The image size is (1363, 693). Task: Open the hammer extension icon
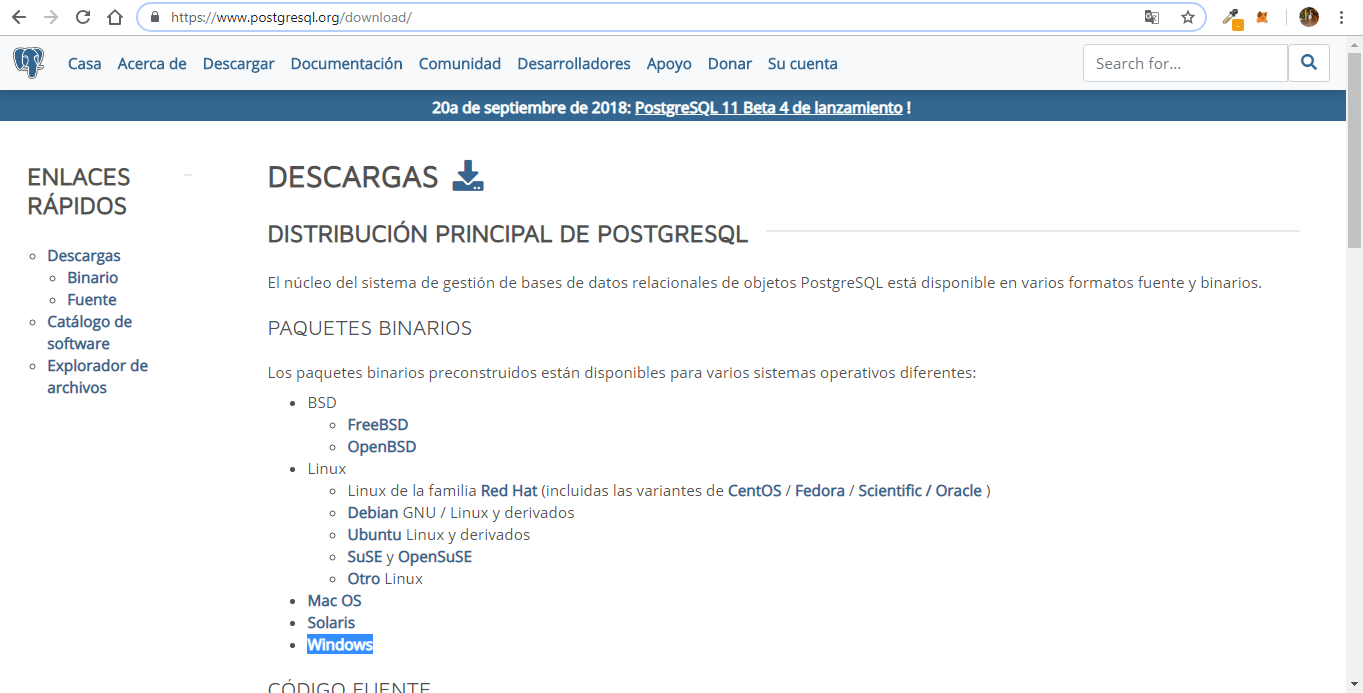(x=1232, y=18)
